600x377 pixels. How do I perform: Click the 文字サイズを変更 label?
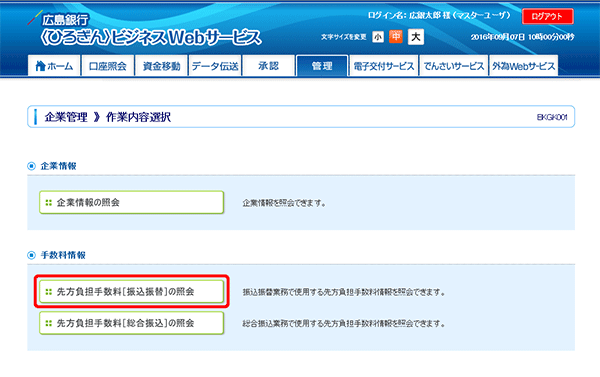(x=344, y=37)
